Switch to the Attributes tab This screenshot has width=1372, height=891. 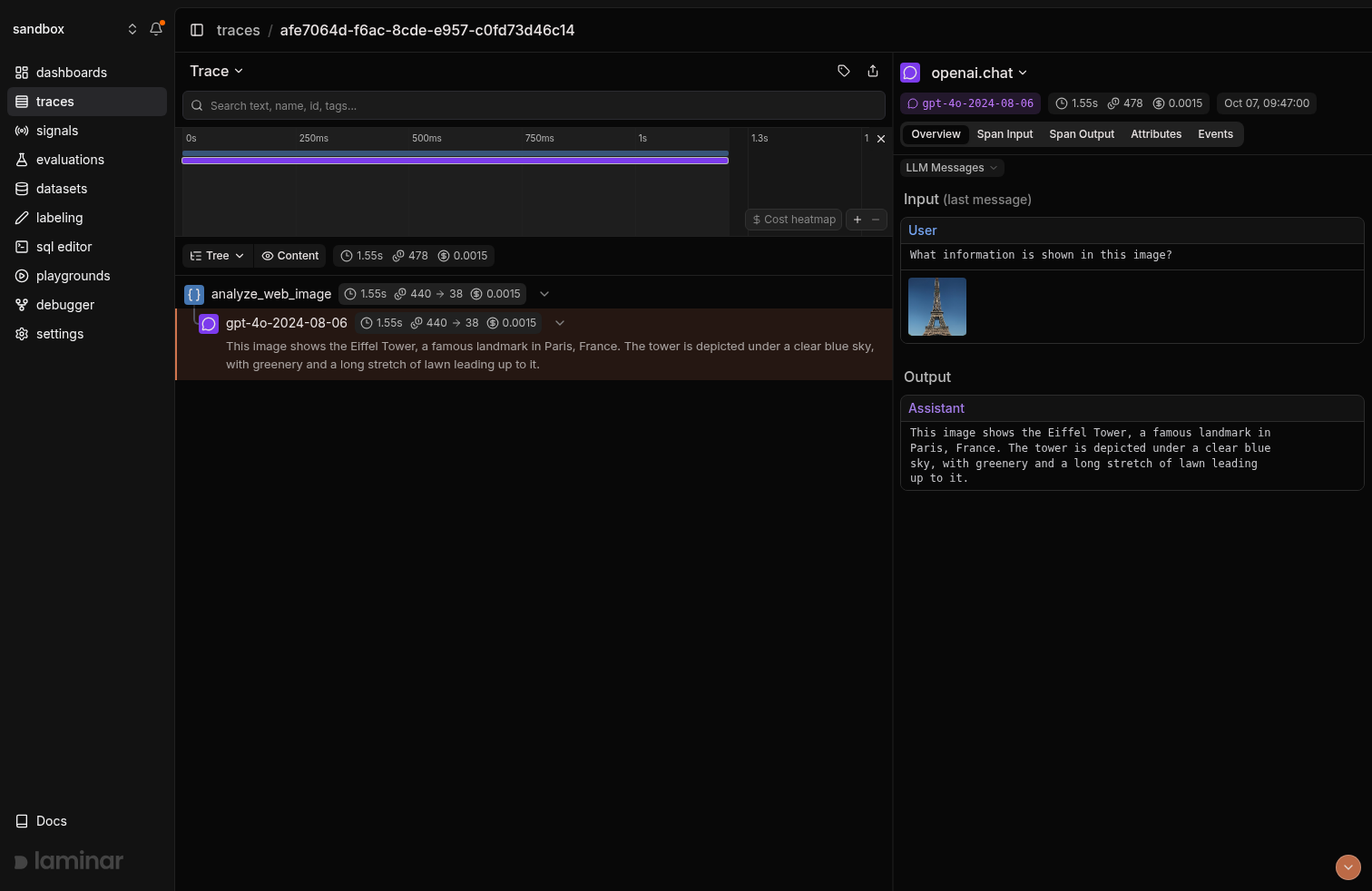[x=1156, y=134]
